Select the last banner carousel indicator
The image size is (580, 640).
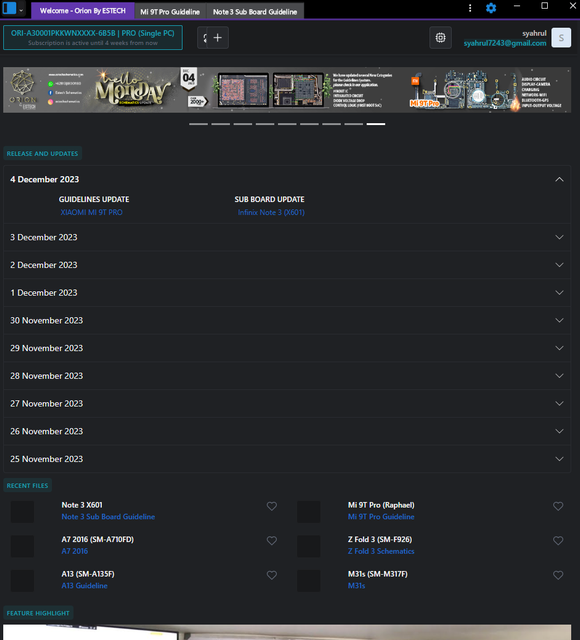(376, 124)
